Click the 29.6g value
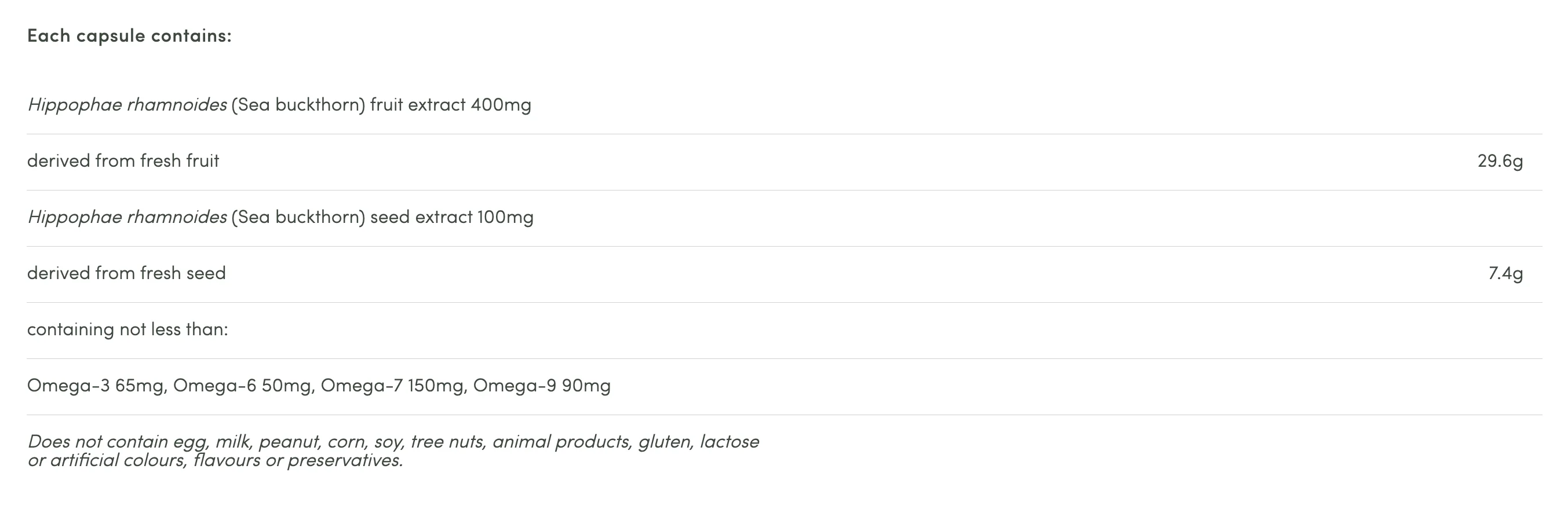Viewport: 1568px width, 513px height. pyautogui.click(x=1500, y=162)
